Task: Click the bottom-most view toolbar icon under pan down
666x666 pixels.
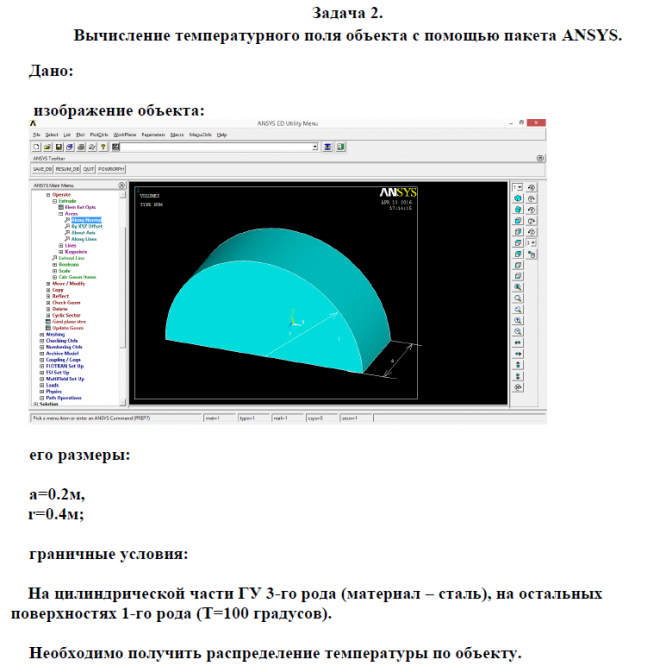Action: pyautogui.click(x=517, y=387)
